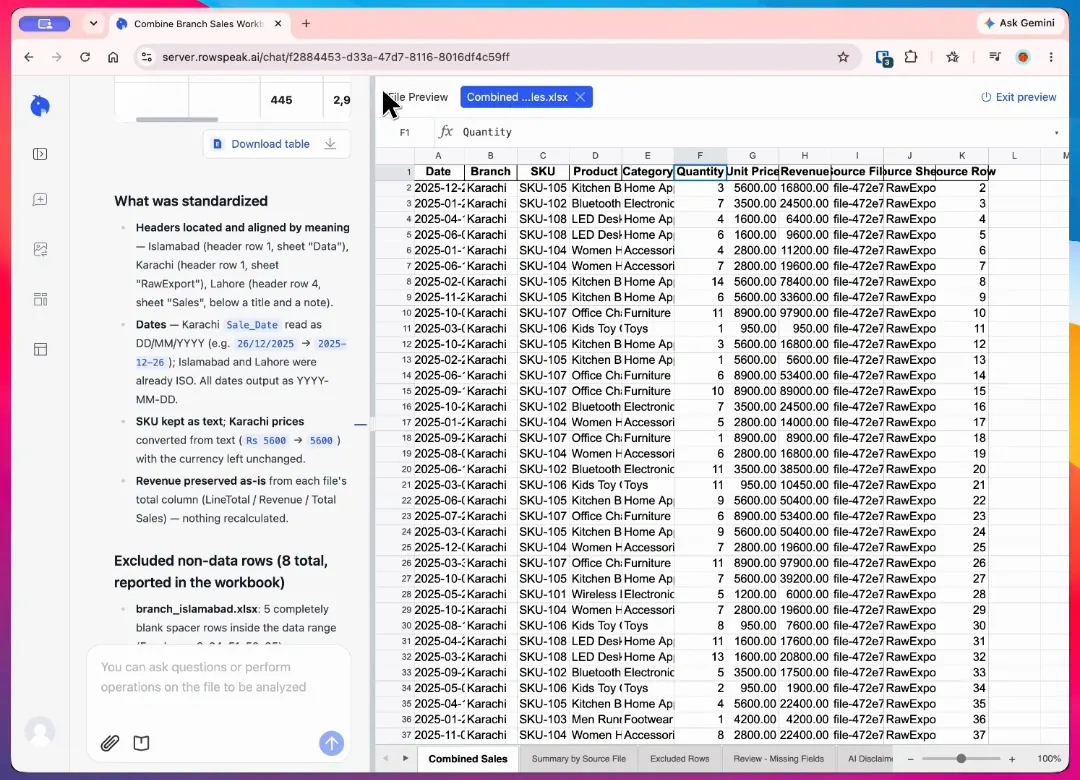Image resolution: width=1080 pixels, height=780 pixels.
Task: Click the 78400.00 revenue cell
Action: [x=804, y=282]
